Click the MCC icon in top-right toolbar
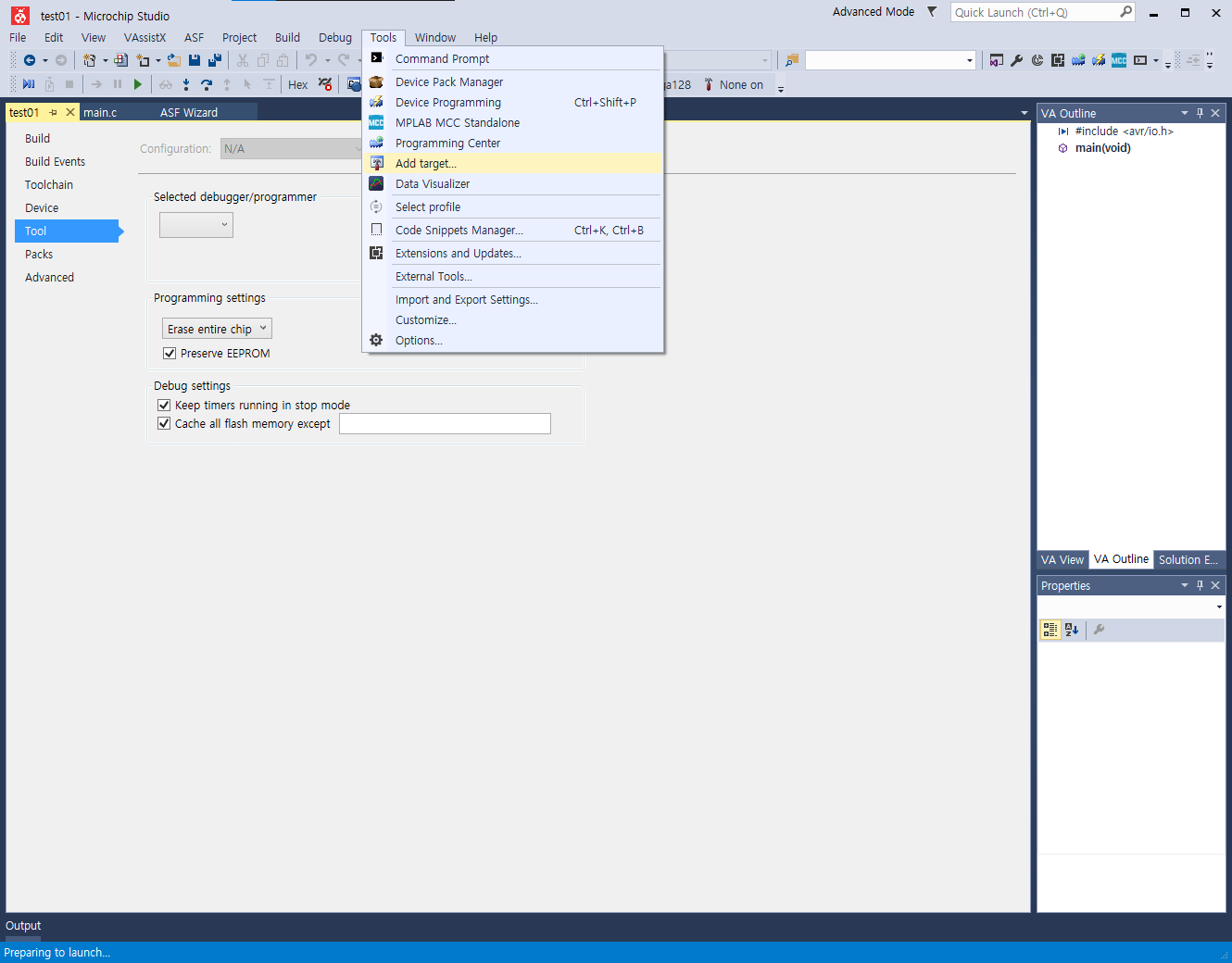 pos(1119,60)
